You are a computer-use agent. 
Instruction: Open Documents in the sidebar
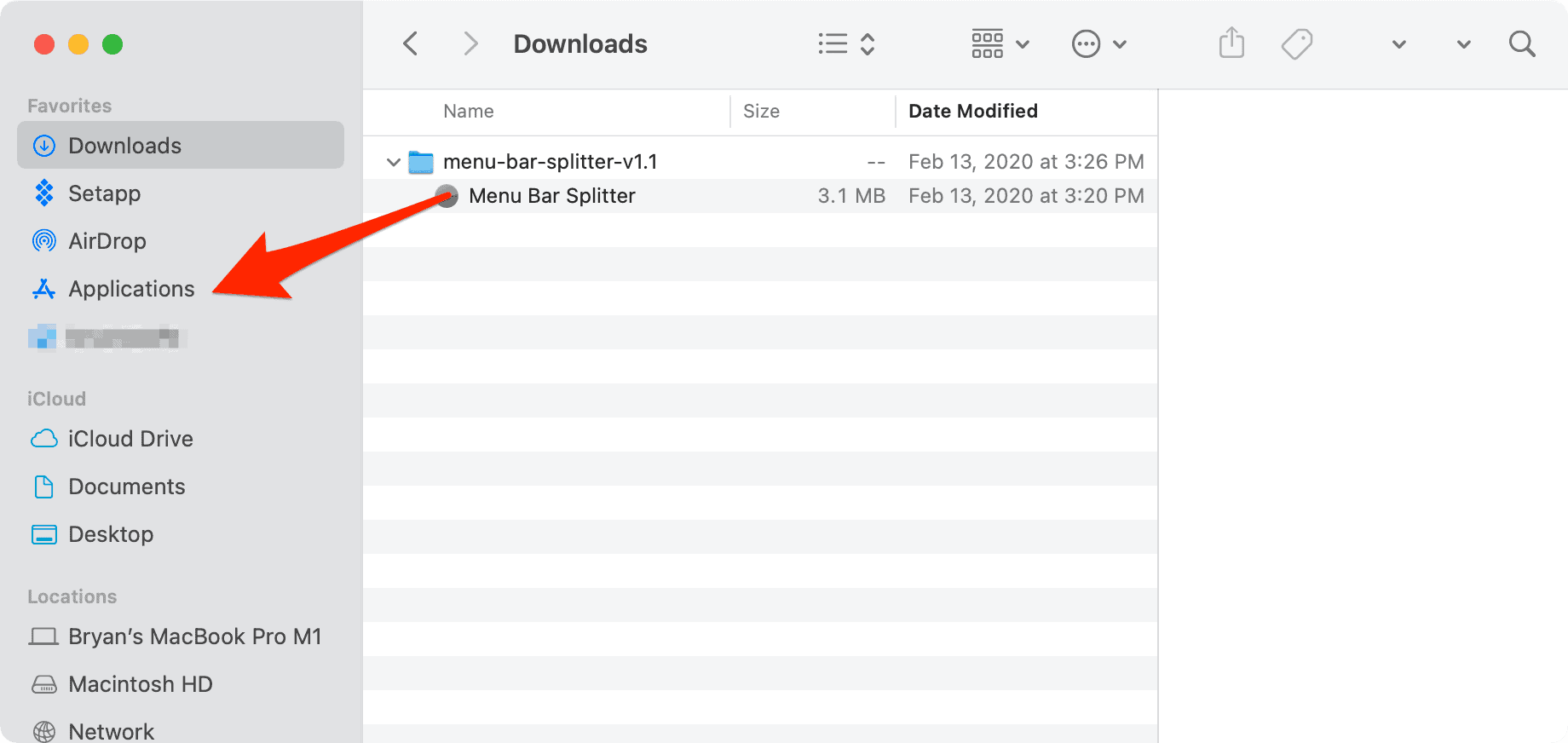(x=181, y=487)
